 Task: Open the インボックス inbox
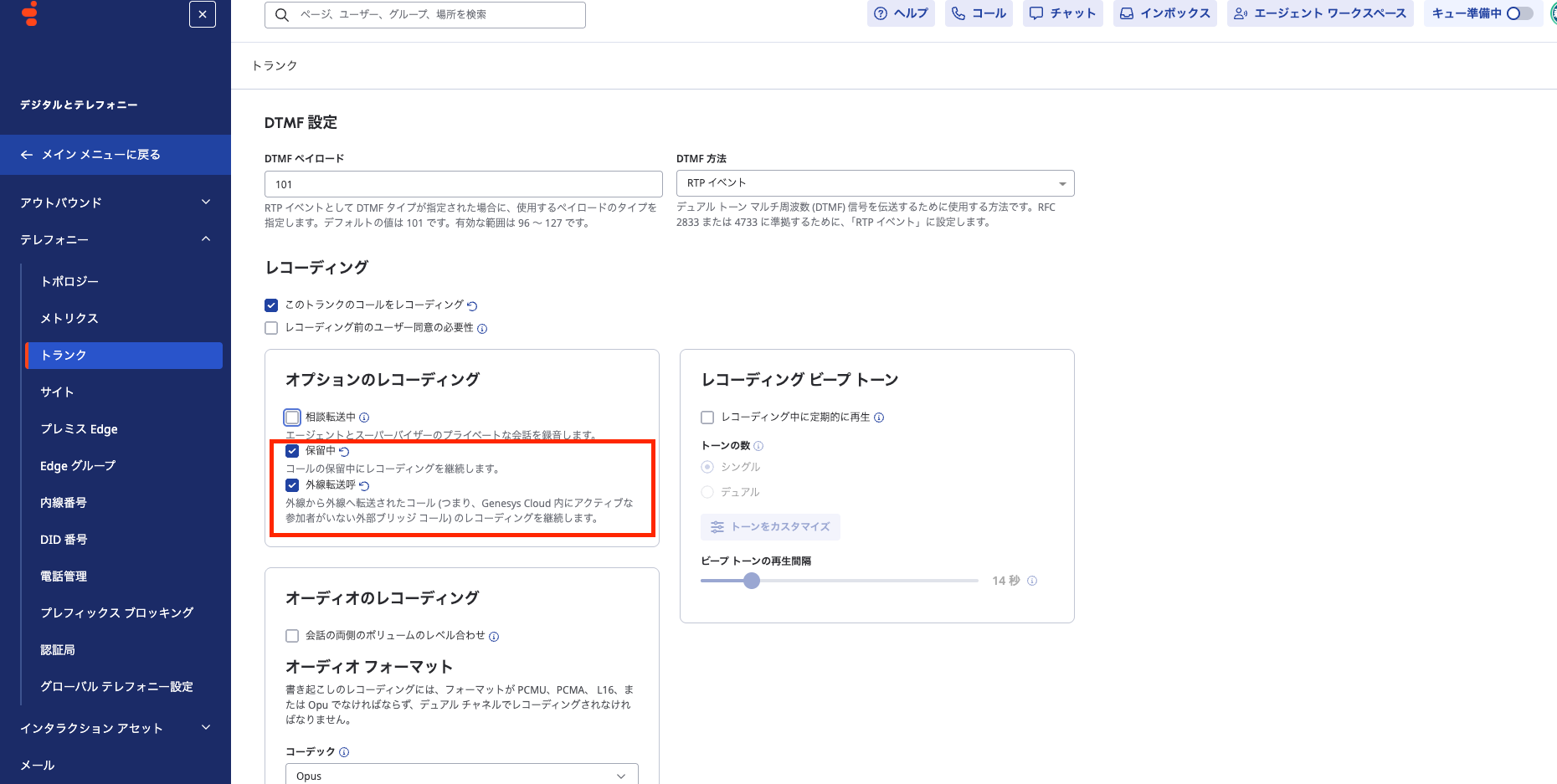coord(1165,13)
